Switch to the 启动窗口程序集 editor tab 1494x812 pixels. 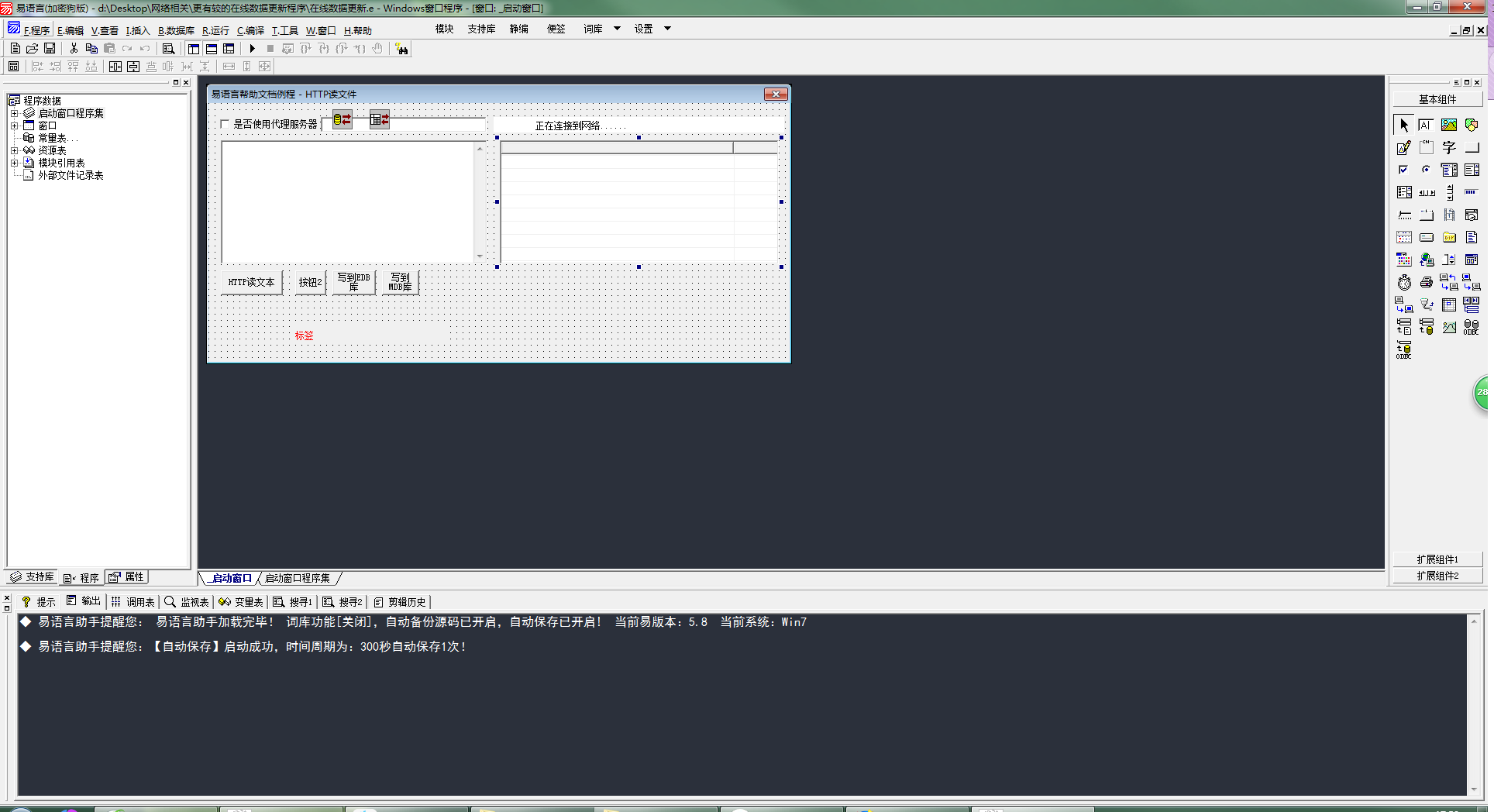[x=298, y=578]
